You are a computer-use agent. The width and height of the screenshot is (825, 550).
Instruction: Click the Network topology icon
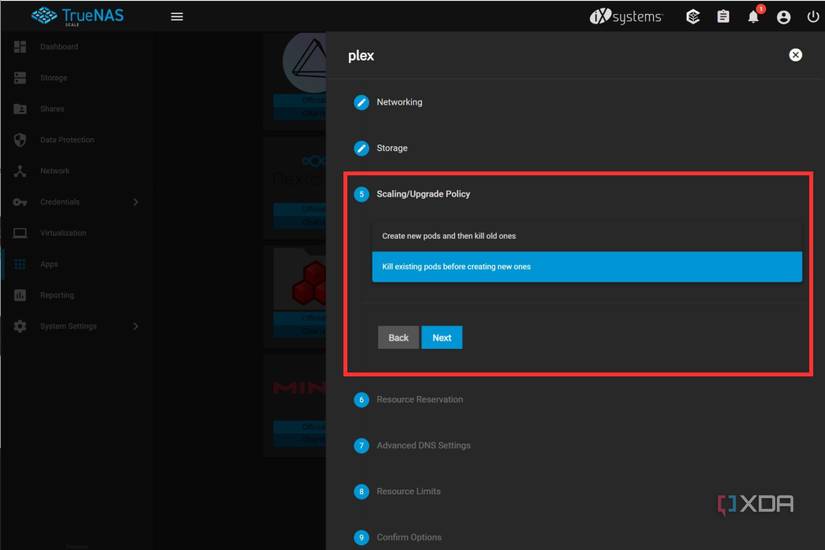(20, 171)
